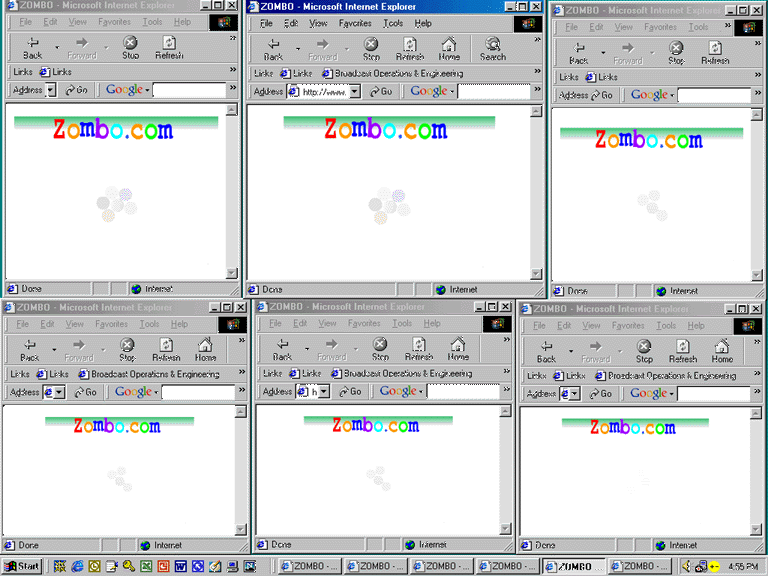Click the Windows logo throbber in active window
Screen dimensions: 768x576
(x=528, y=24)
